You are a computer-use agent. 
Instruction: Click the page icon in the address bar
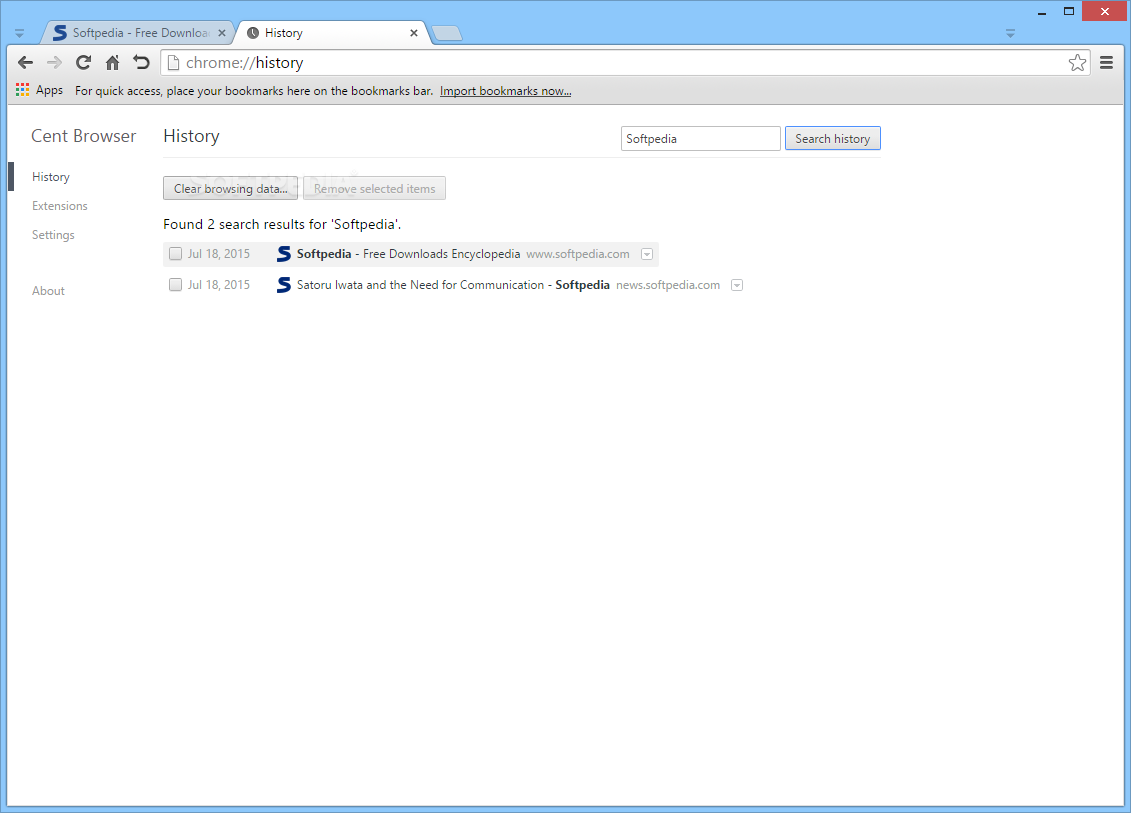click(x=173, y=63)
